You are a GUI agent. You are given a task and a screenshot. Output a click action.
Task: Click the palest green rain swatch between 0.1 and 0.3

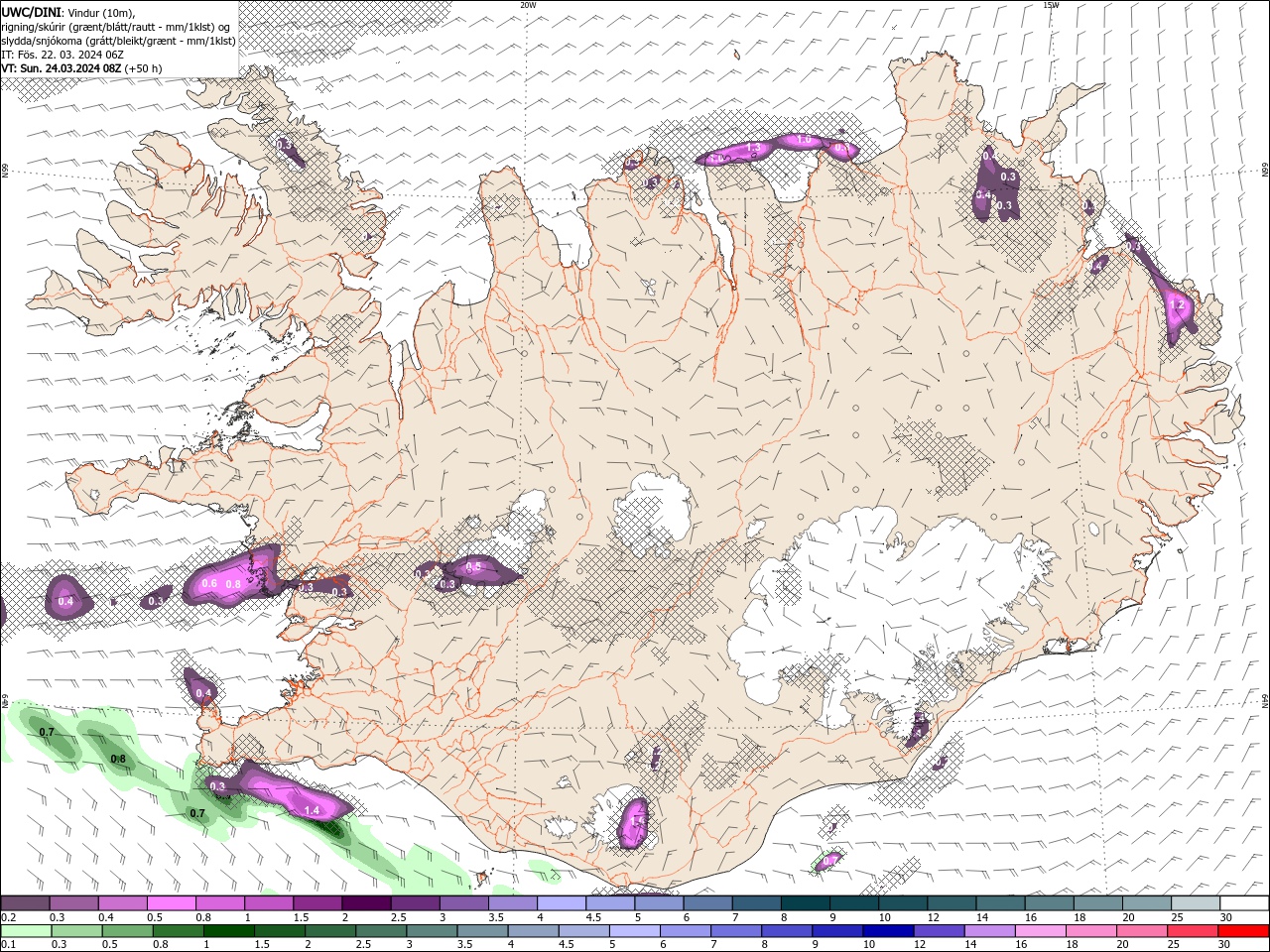click(x=26, y=931)
